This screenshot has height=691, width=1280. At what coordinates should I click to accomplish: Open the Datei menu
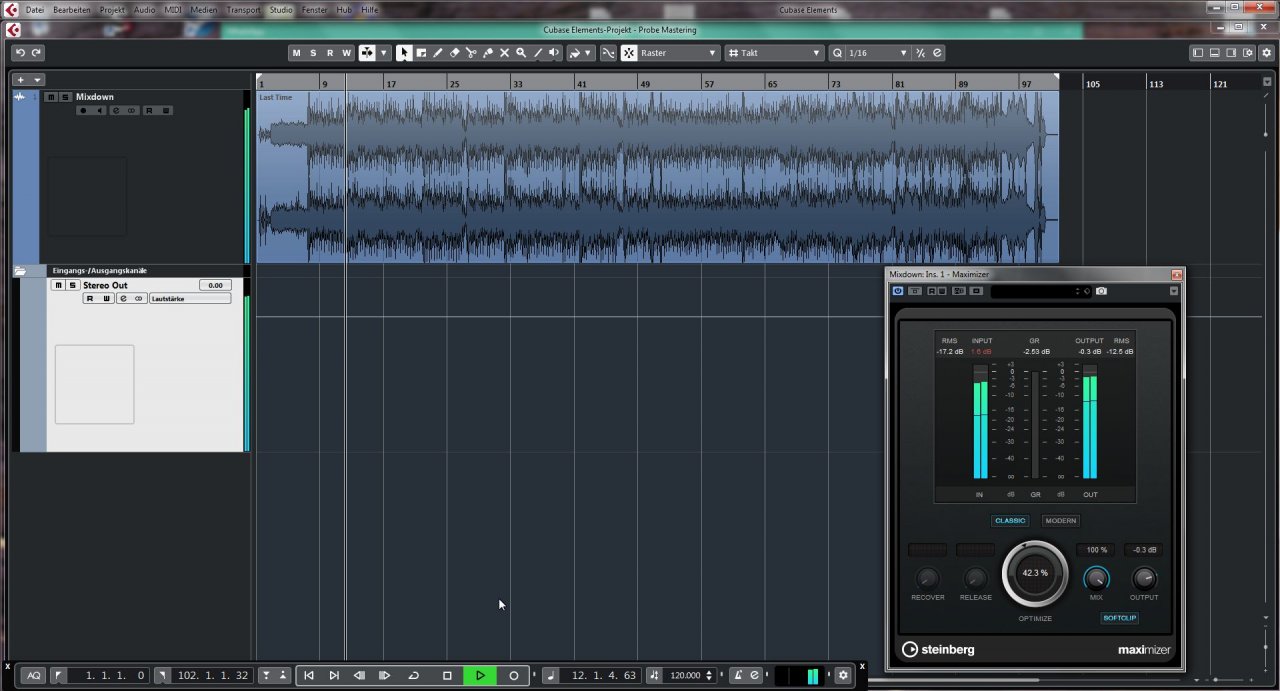tap(35, 10)
